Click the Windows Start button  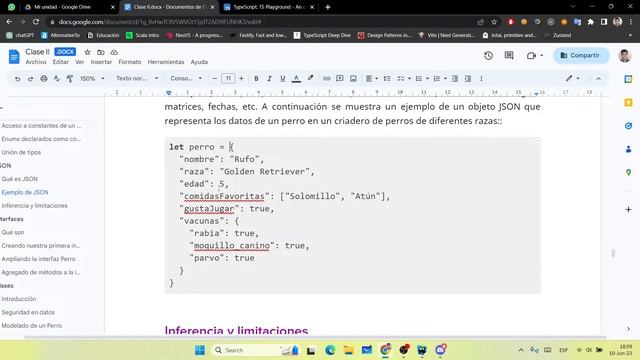coord(200,350)
